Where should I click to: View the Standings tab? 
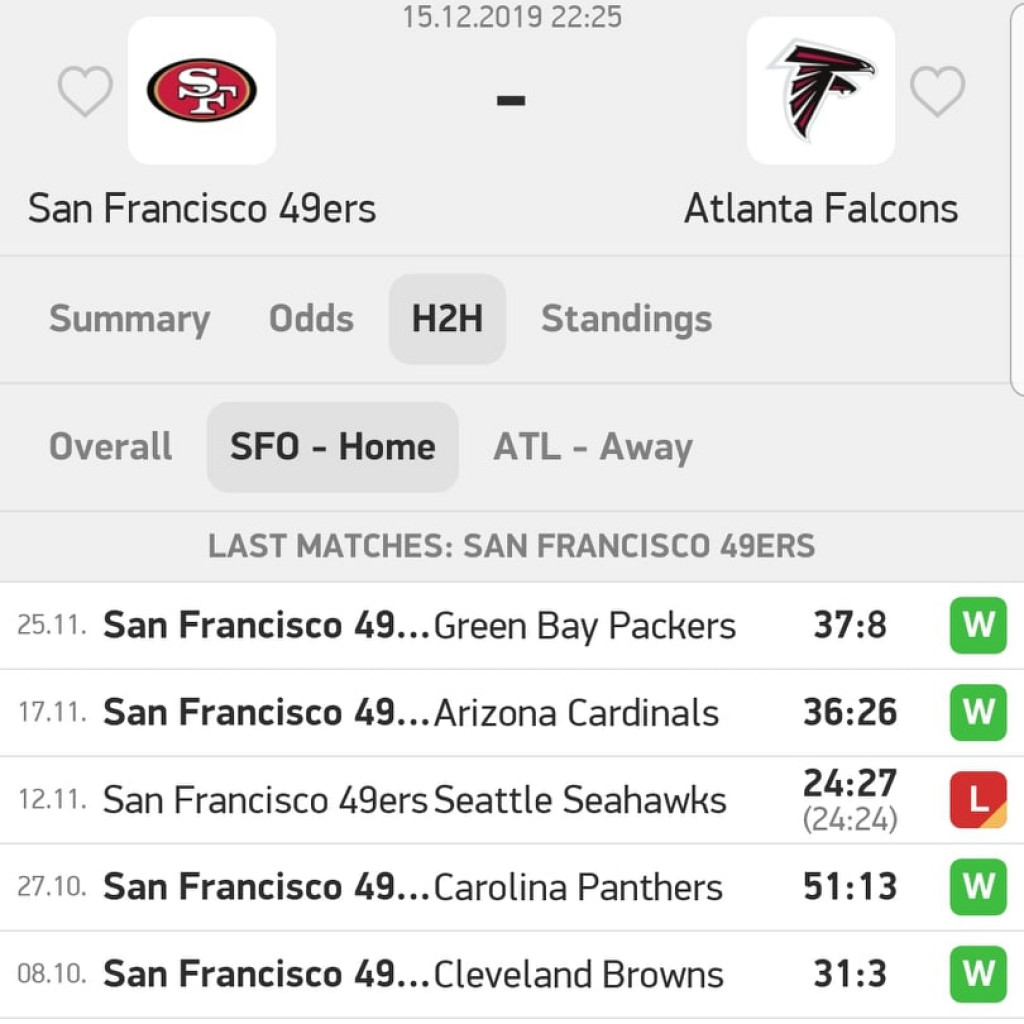click(626, 319)
